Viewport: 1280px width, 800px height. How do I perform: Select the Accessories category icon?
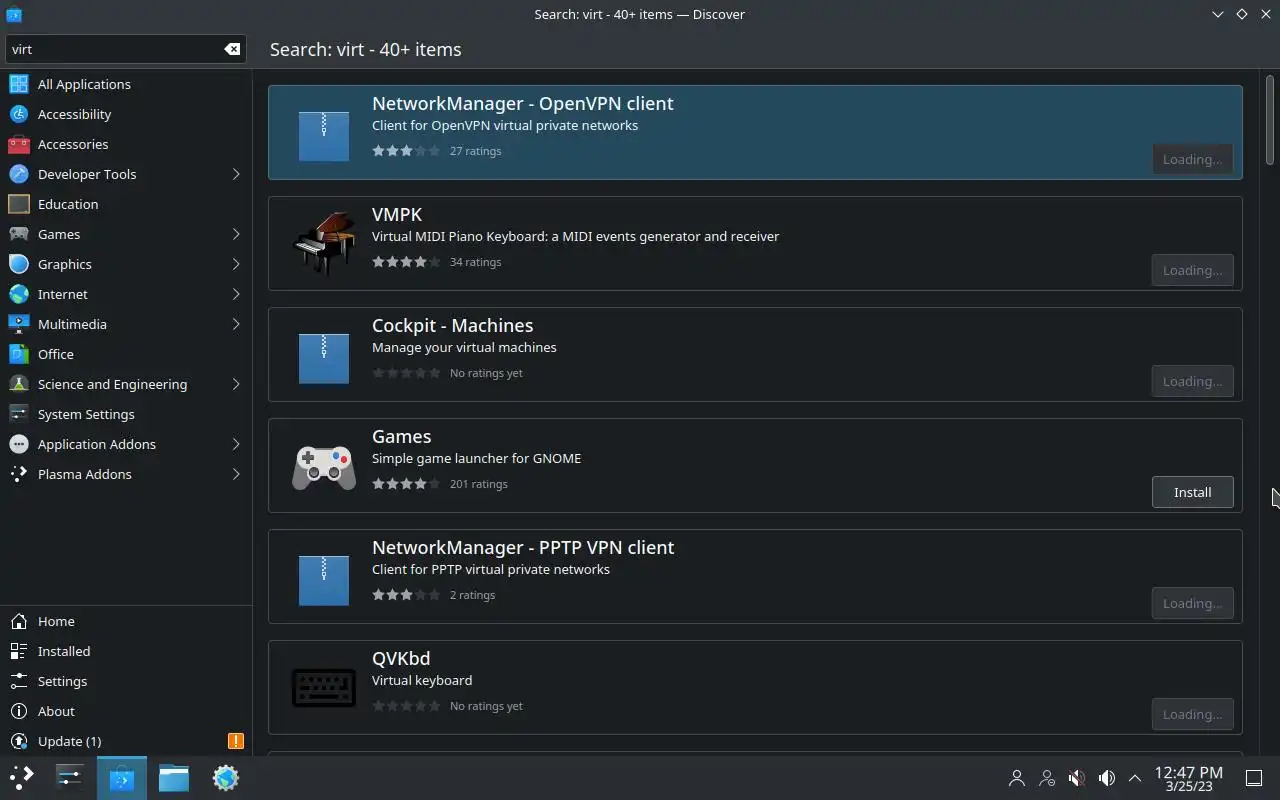[19, 144]
